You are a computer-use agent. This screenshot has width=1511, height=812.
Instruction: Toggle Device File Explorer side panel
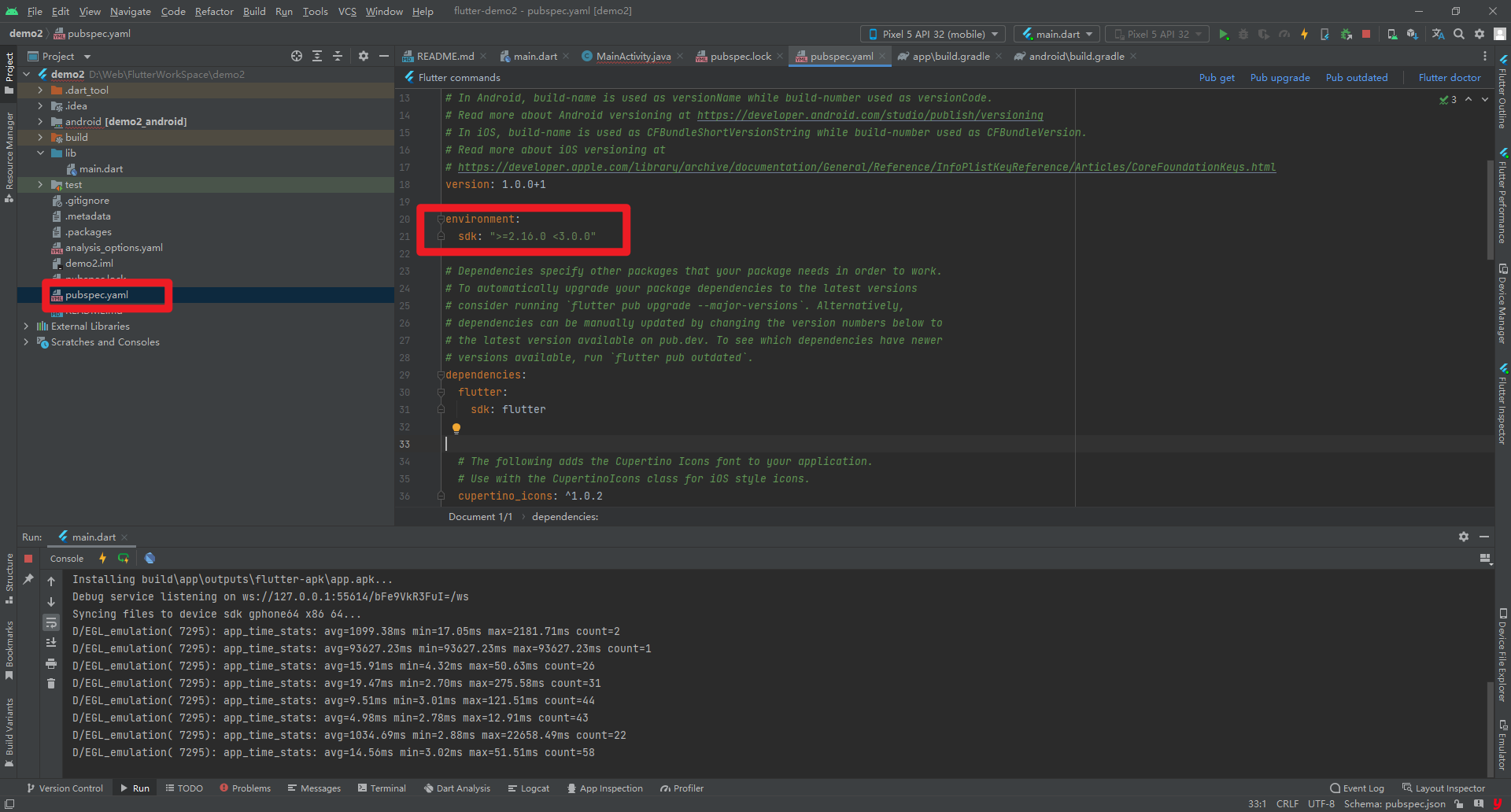coord(1502,655)
